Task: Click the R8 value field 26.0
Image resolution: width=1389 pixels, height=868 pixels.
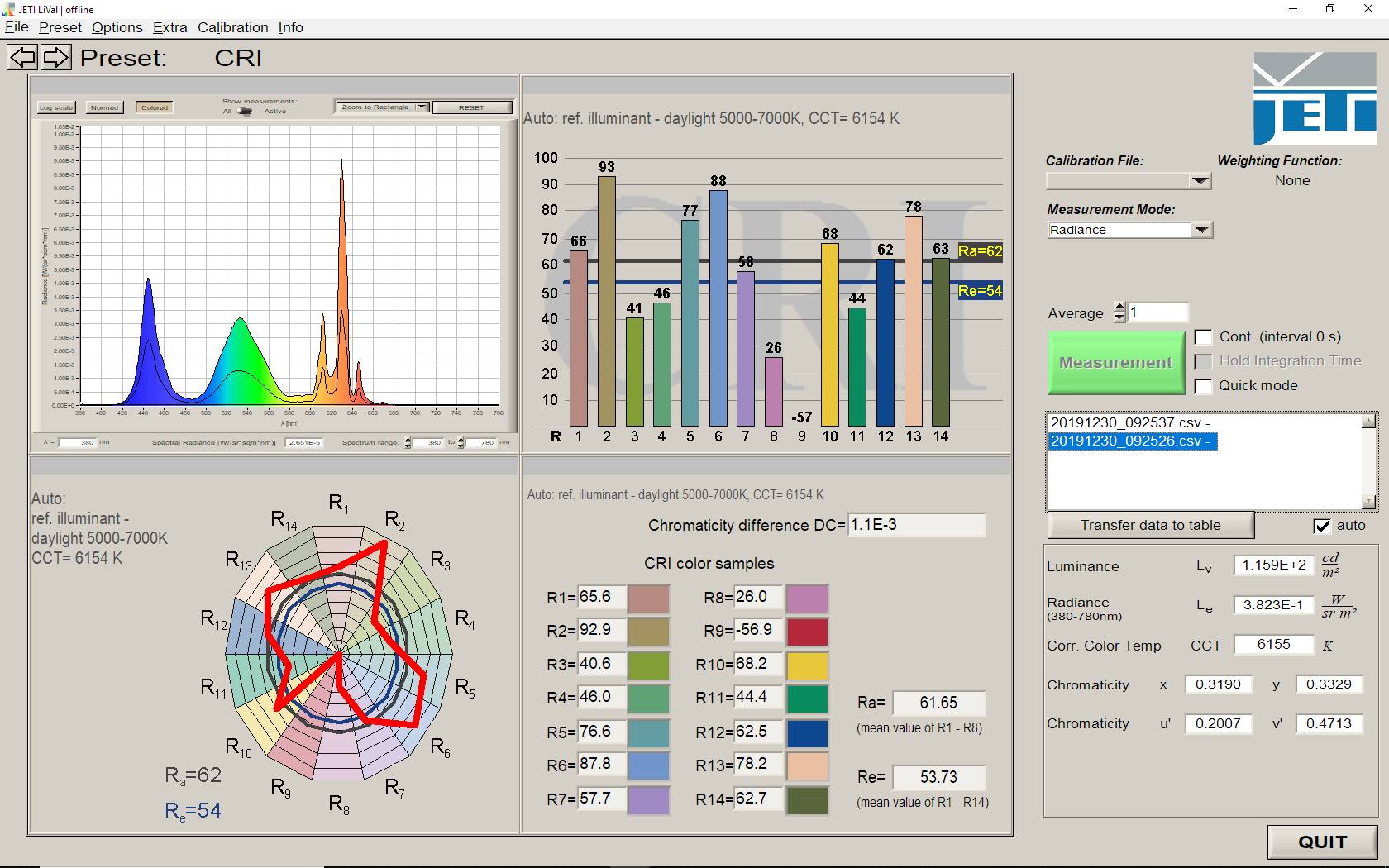Action: [x=758, y=597]
